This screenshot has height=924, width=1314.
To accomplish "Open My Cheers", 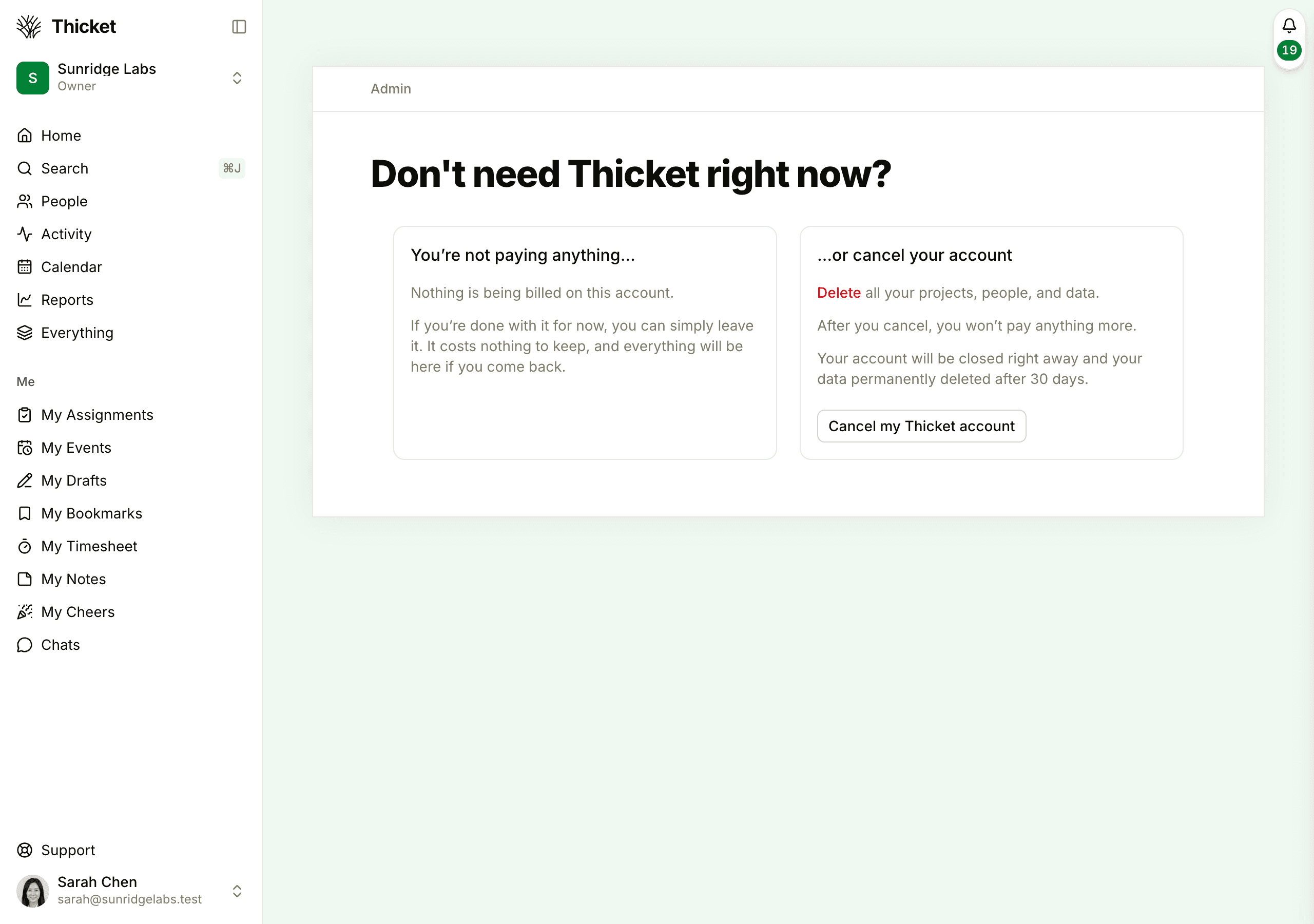I will coord(131,612).
